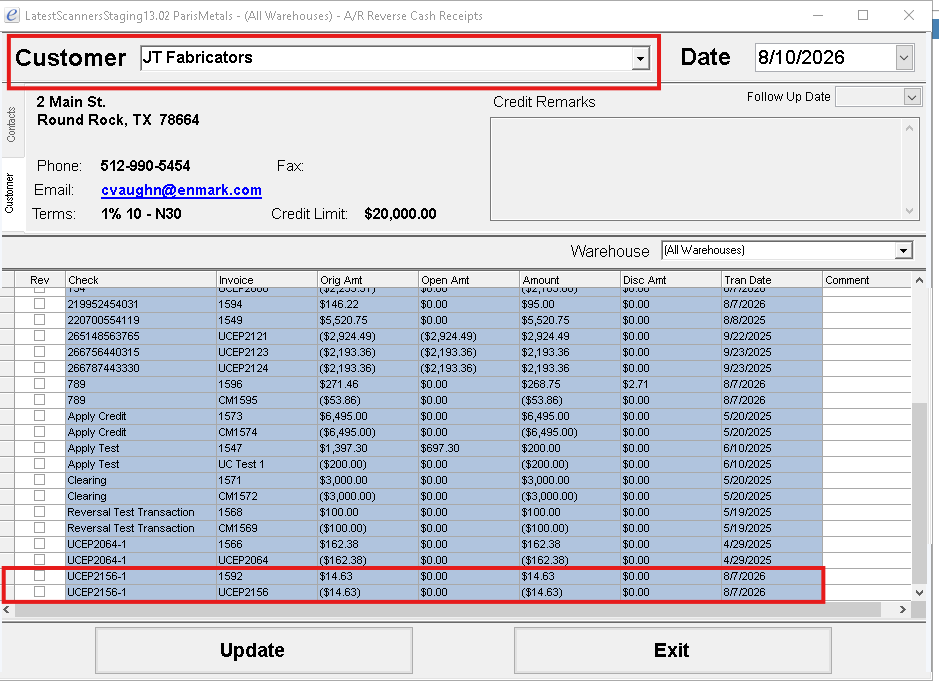939x682 pixels.
Task: Click the horizontal scroll left arrow
Action: [x=7, y=610]
